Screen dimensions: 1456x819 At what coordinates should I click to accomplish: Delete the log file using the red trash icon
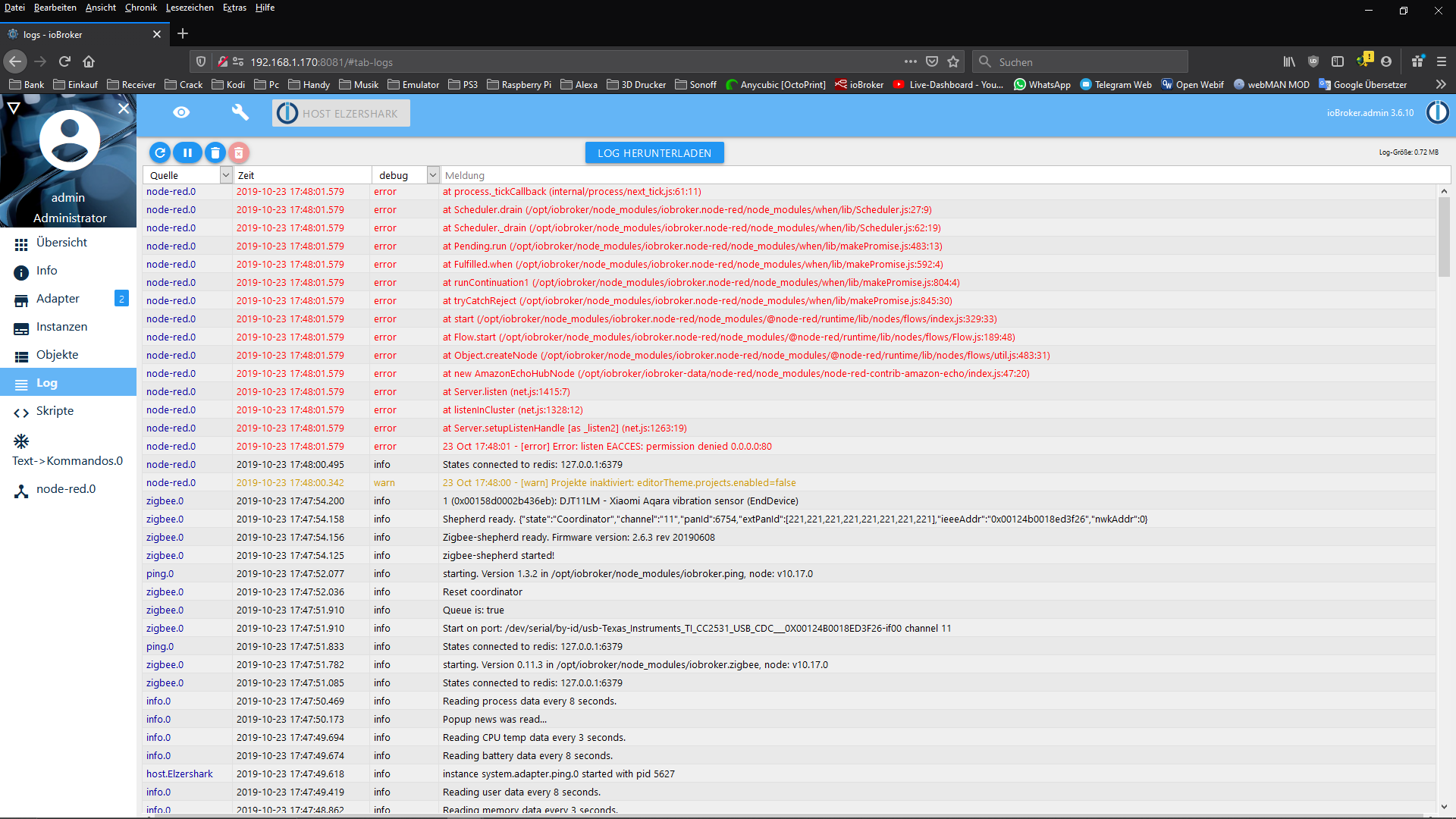click(x=239, y=153)
